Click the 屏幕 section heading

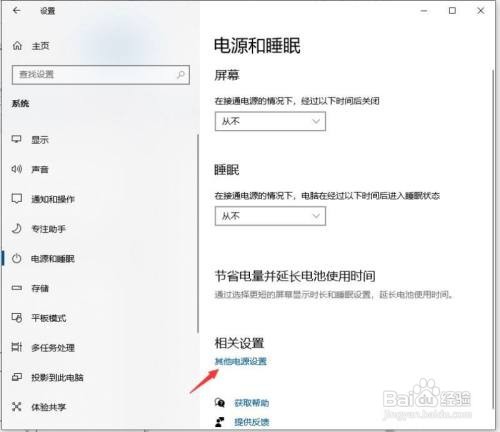[x=227, y=75]
